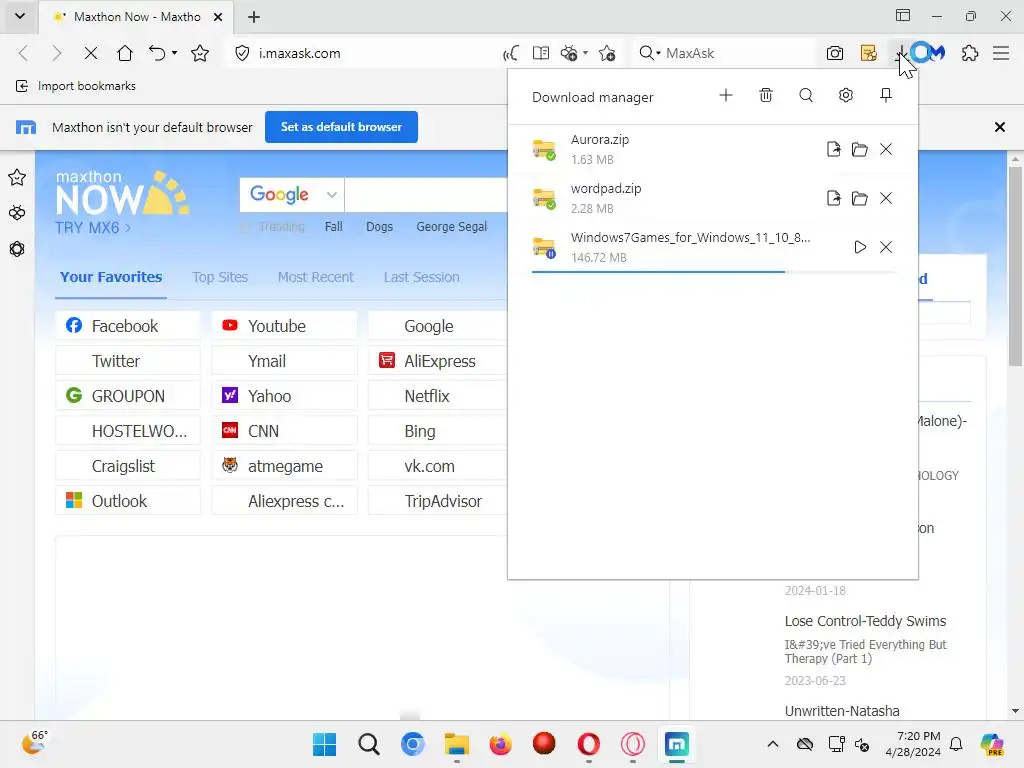This screenshot has width=1024, height=768.
Task: Toggle read aloud icon in address bar
Action: tap(511, 53)
